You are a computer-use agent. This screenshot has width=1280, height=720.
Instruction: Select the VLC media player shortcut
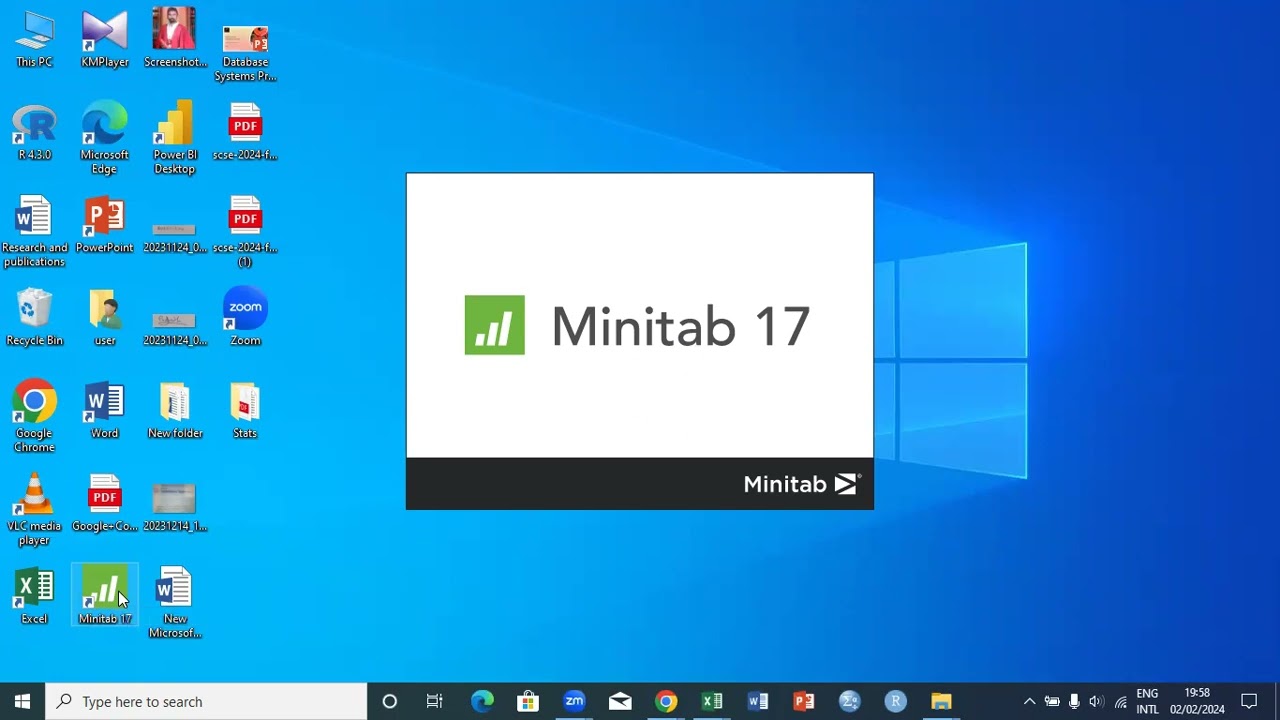point(34,510)
